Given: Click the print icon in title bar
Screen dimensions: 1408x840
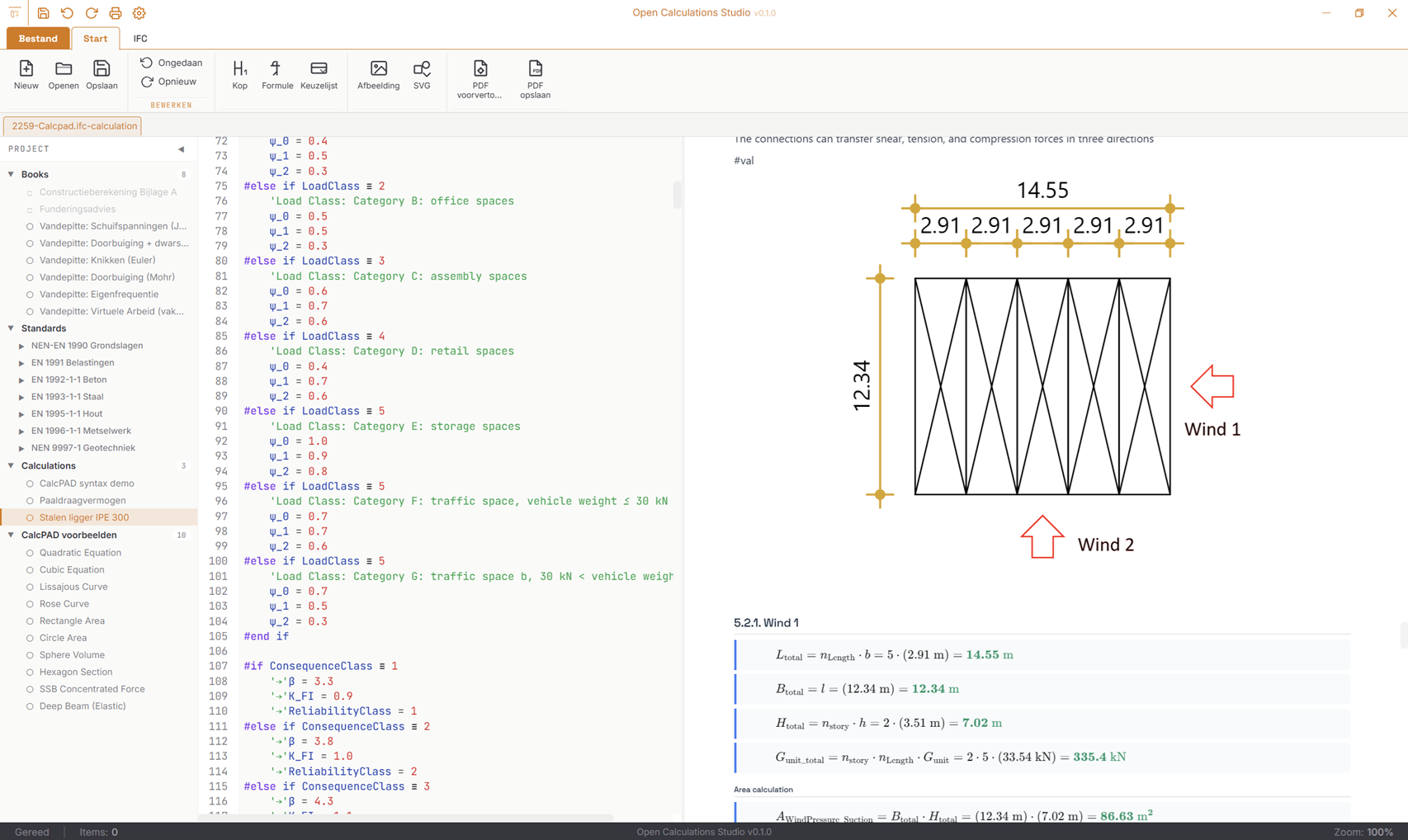Looking at the screenshot, I should (x=115, y=13).
